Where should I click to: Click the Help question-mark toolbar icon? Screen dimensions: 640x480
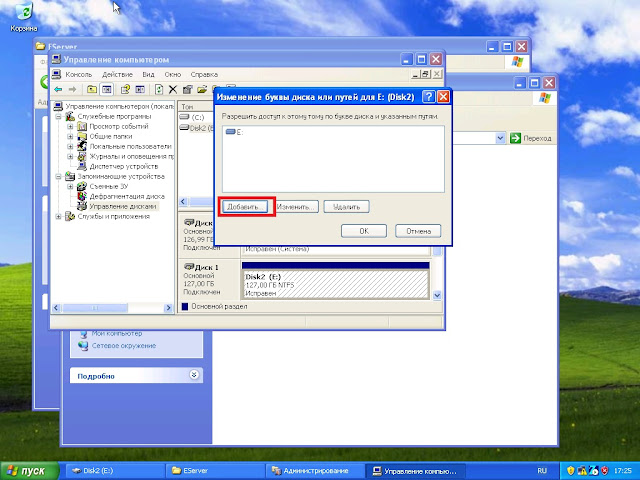click(125, 89)
